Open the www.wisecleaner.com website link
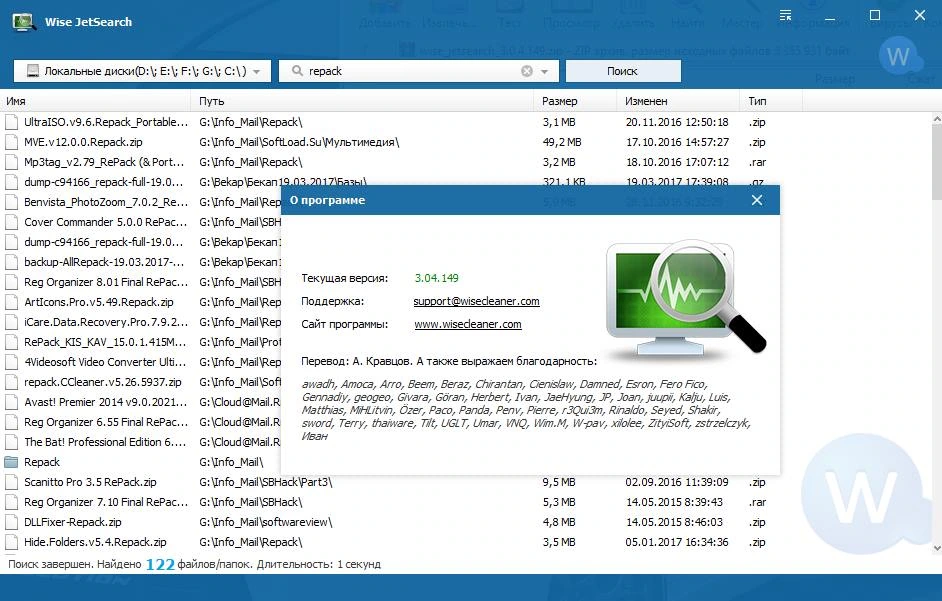 [468, 324]
